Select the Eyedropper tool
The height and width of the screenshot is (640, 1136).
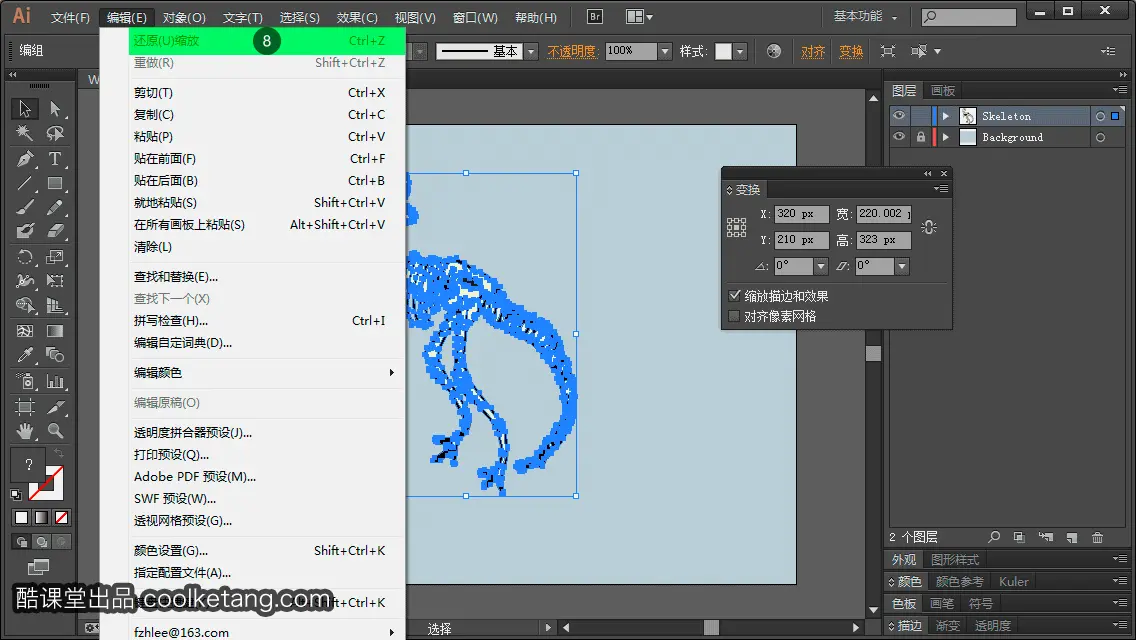click(25, 355)
